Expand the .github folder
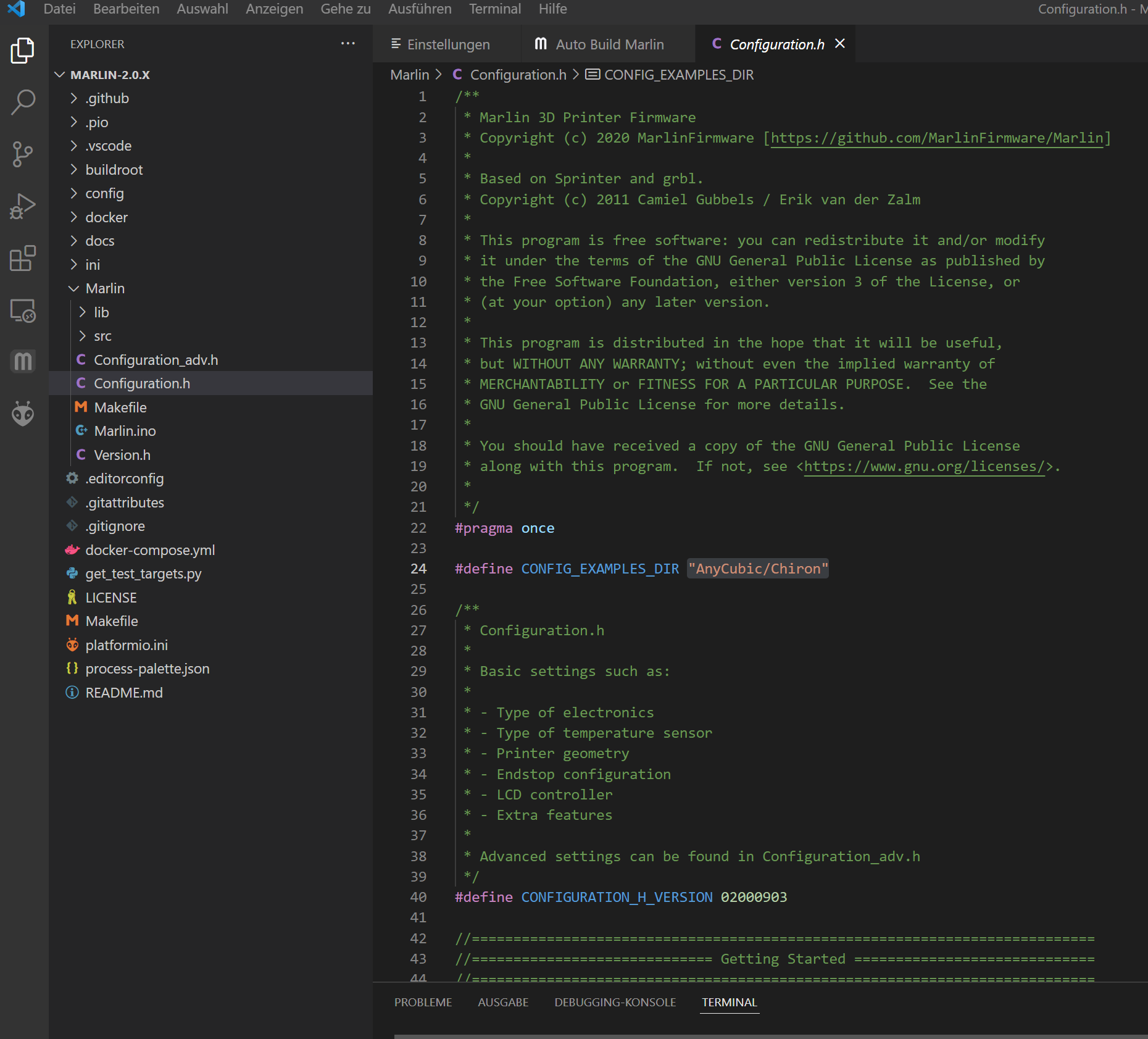Screen dimensions: 1148x1039 [x=107, y=98]
